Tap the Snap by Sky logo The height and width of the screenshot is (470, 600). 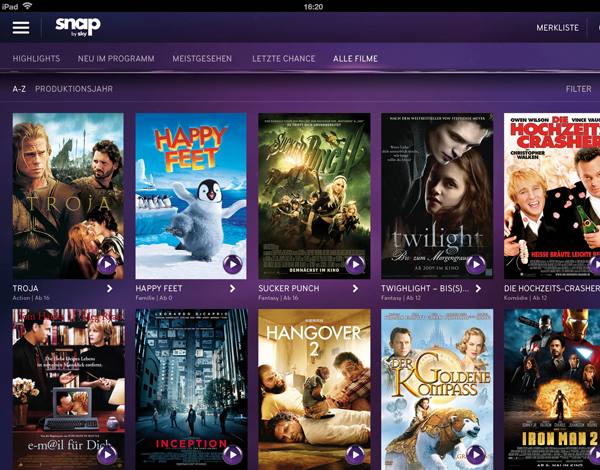pos(78,27)
